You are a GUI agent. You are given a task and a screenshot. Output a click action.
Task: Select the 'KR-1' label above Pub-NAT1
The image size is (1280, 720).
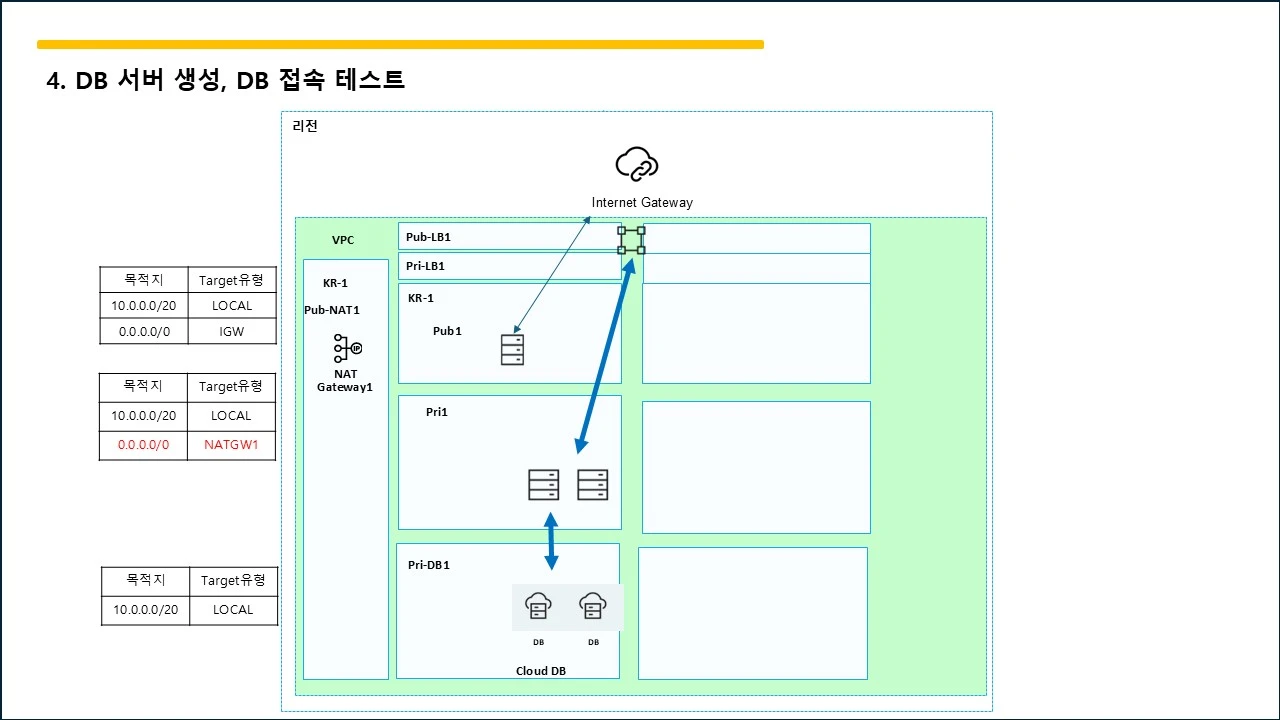[x=335, y=283]
